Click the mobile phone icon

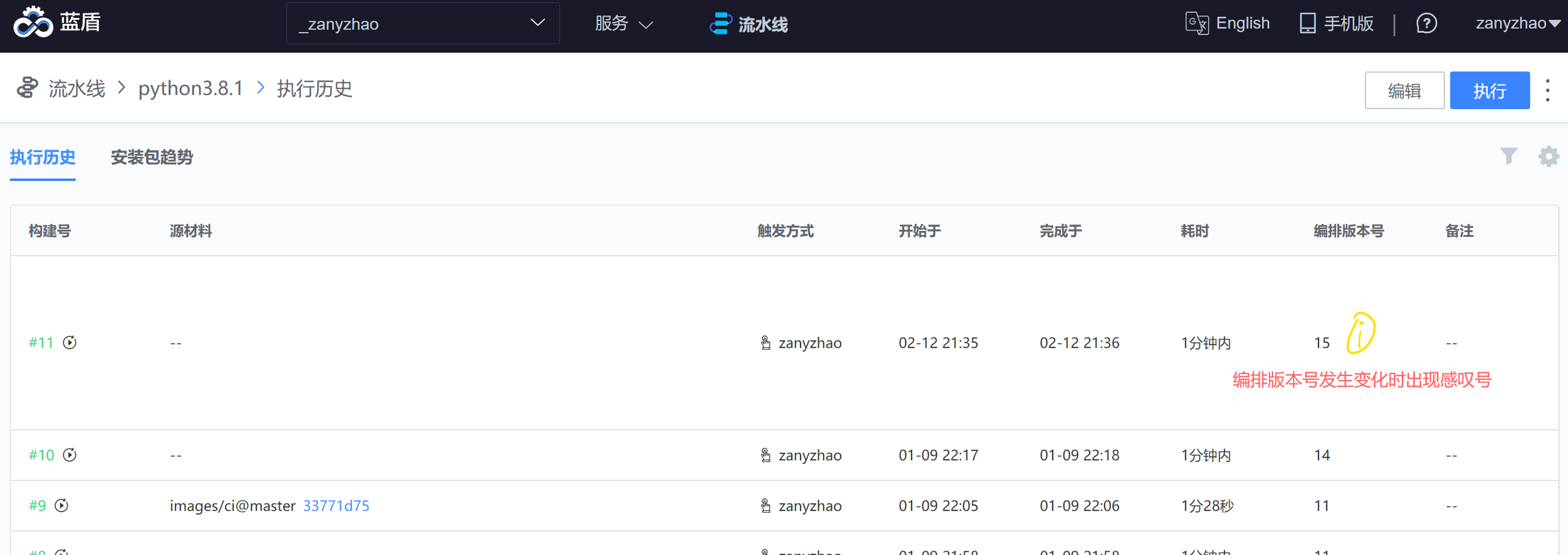1307,24
